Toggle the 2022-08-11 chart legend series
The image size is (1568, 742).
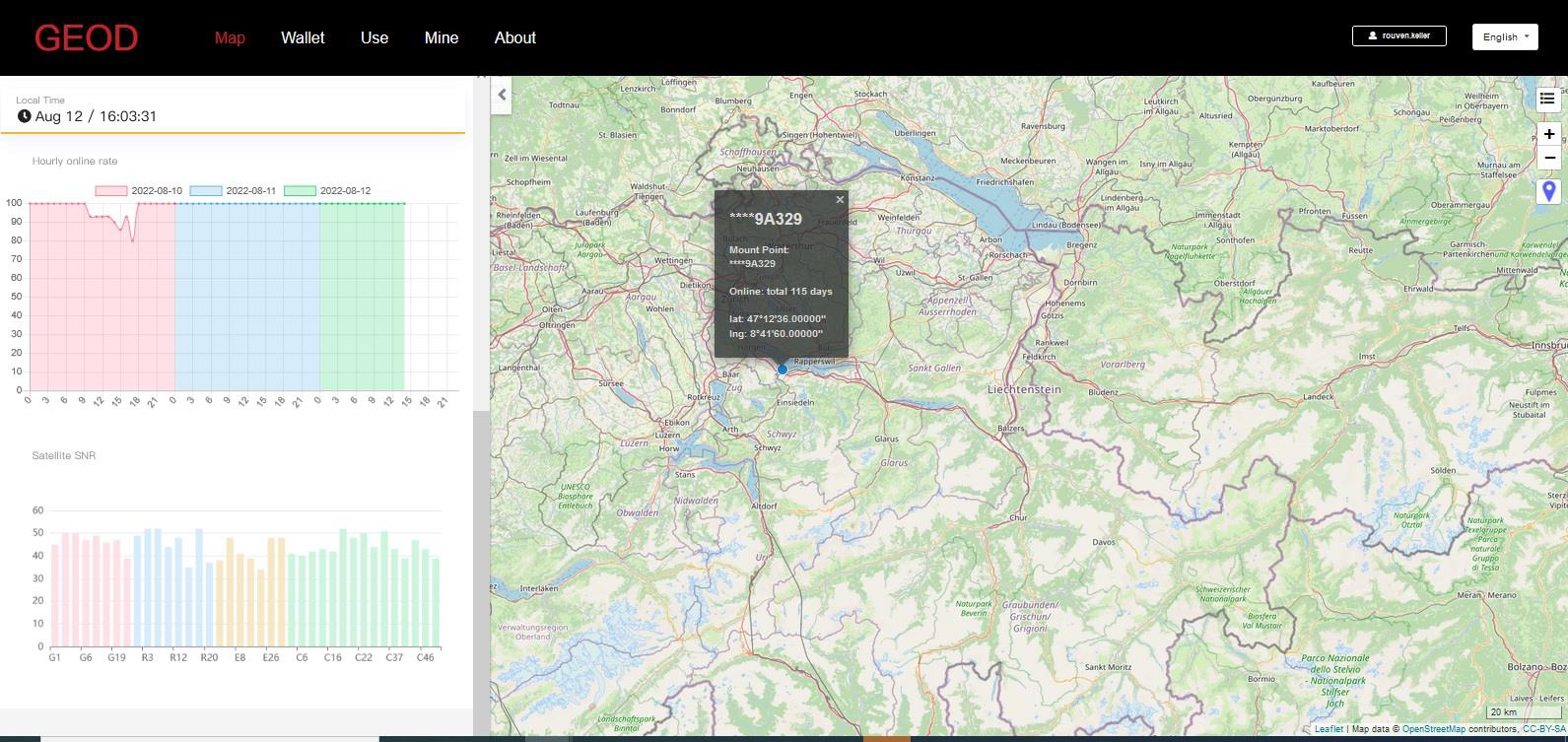pyautogui.click(x=234, y=191)
